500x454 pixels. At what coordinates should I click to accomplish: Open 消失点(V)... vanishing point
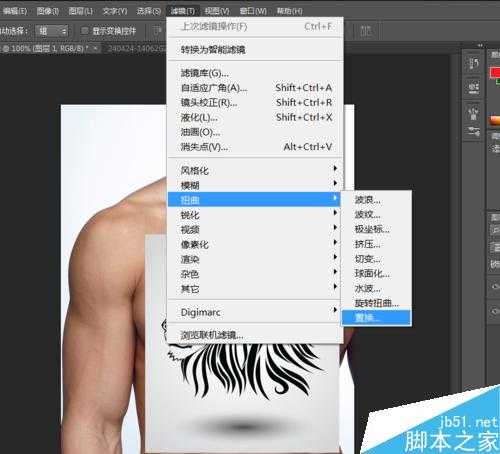[255, 147]
